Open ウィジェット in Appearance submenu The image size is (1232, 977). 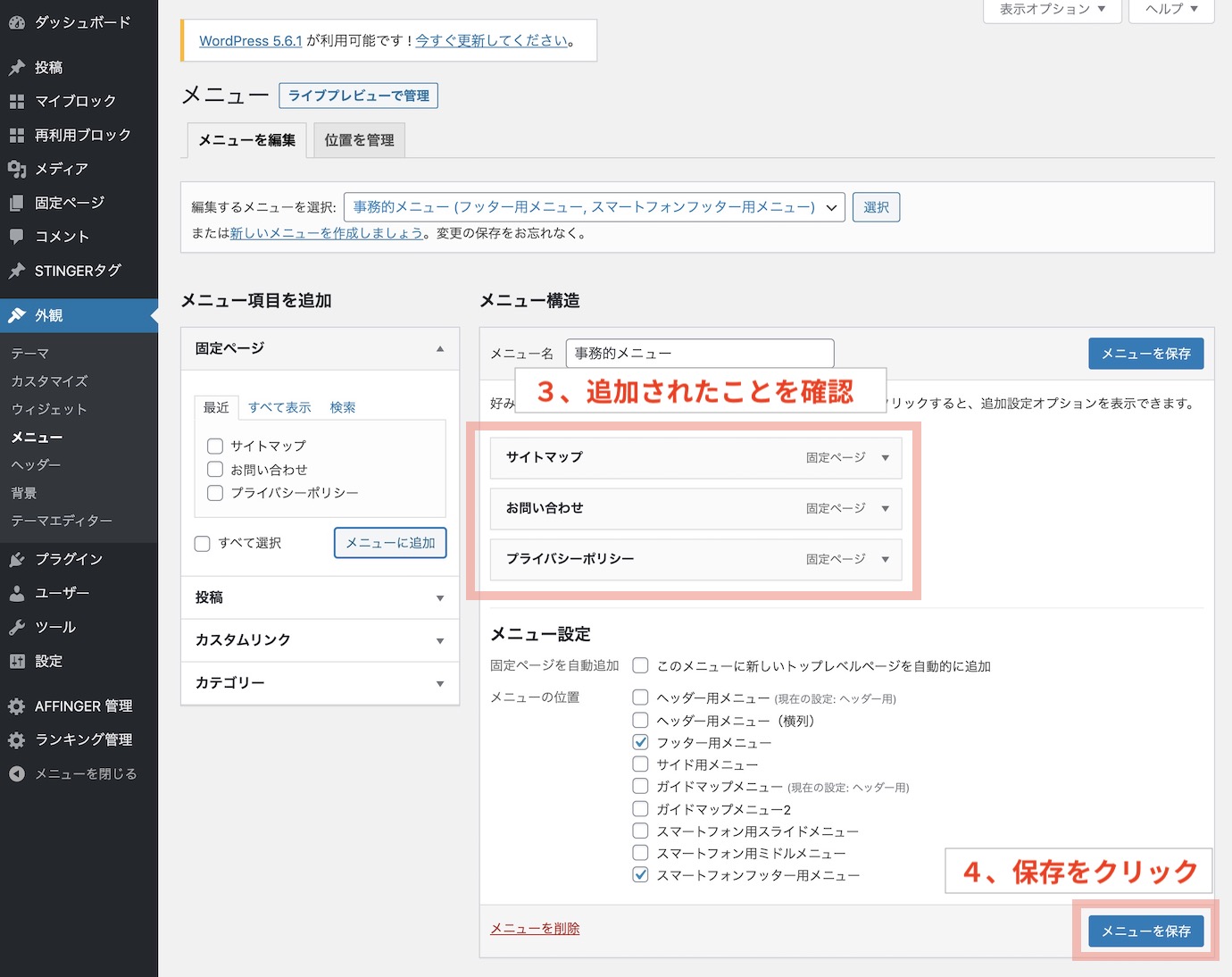tap(49, 409)
